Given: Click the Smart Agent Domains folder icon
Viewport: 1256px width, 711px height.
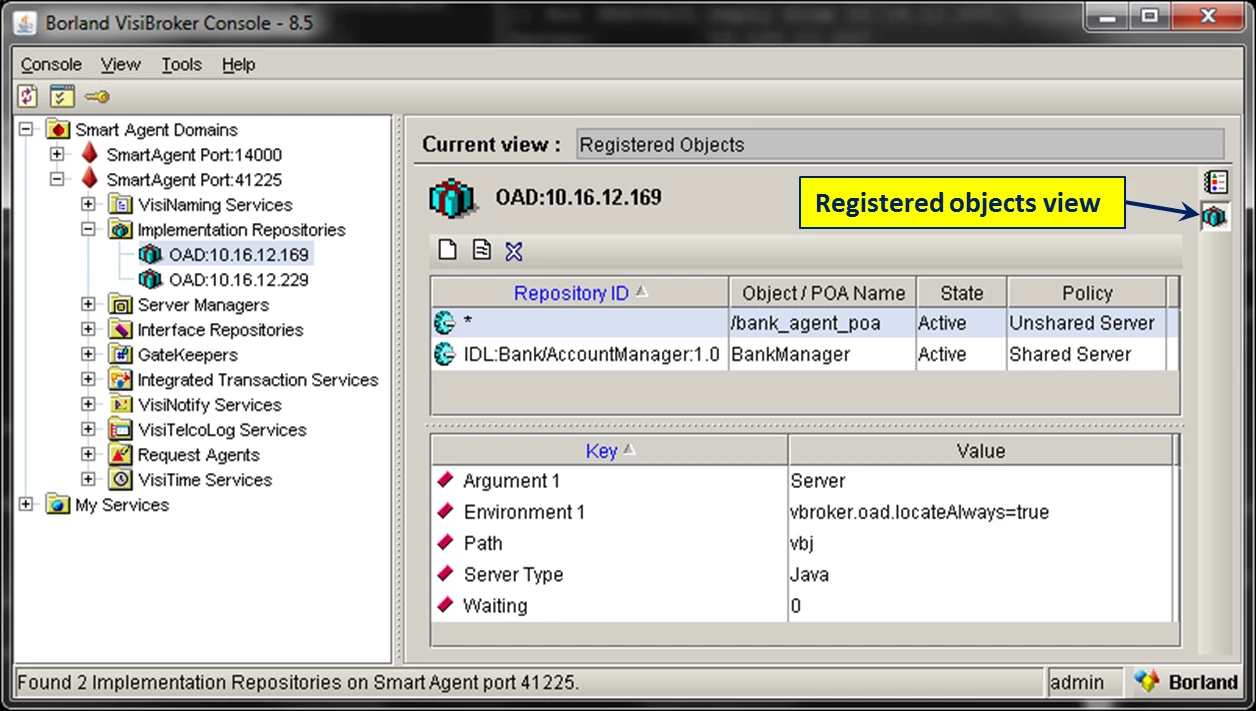Looking at the screenshot, I should click(59, 129).
